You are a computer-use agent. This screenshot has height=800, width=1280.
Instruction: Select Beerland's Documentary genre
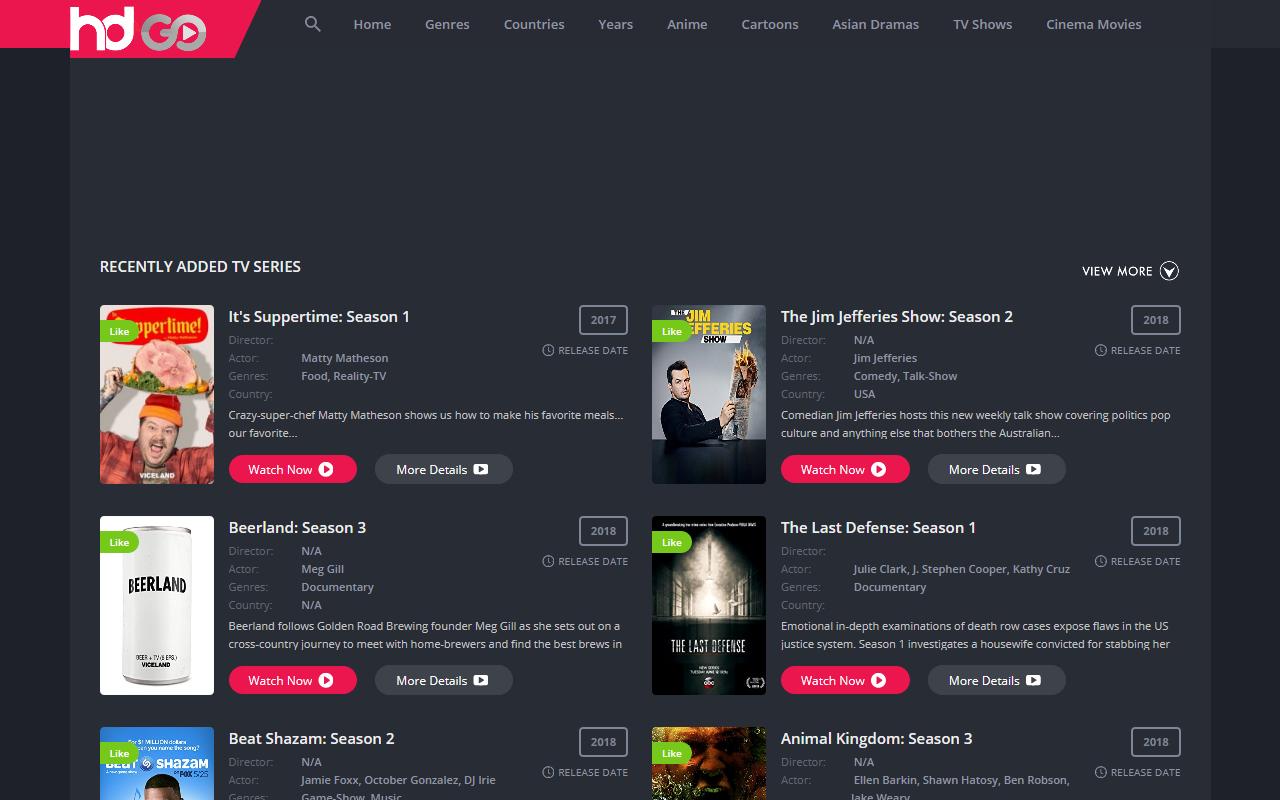tap(337, 587)
